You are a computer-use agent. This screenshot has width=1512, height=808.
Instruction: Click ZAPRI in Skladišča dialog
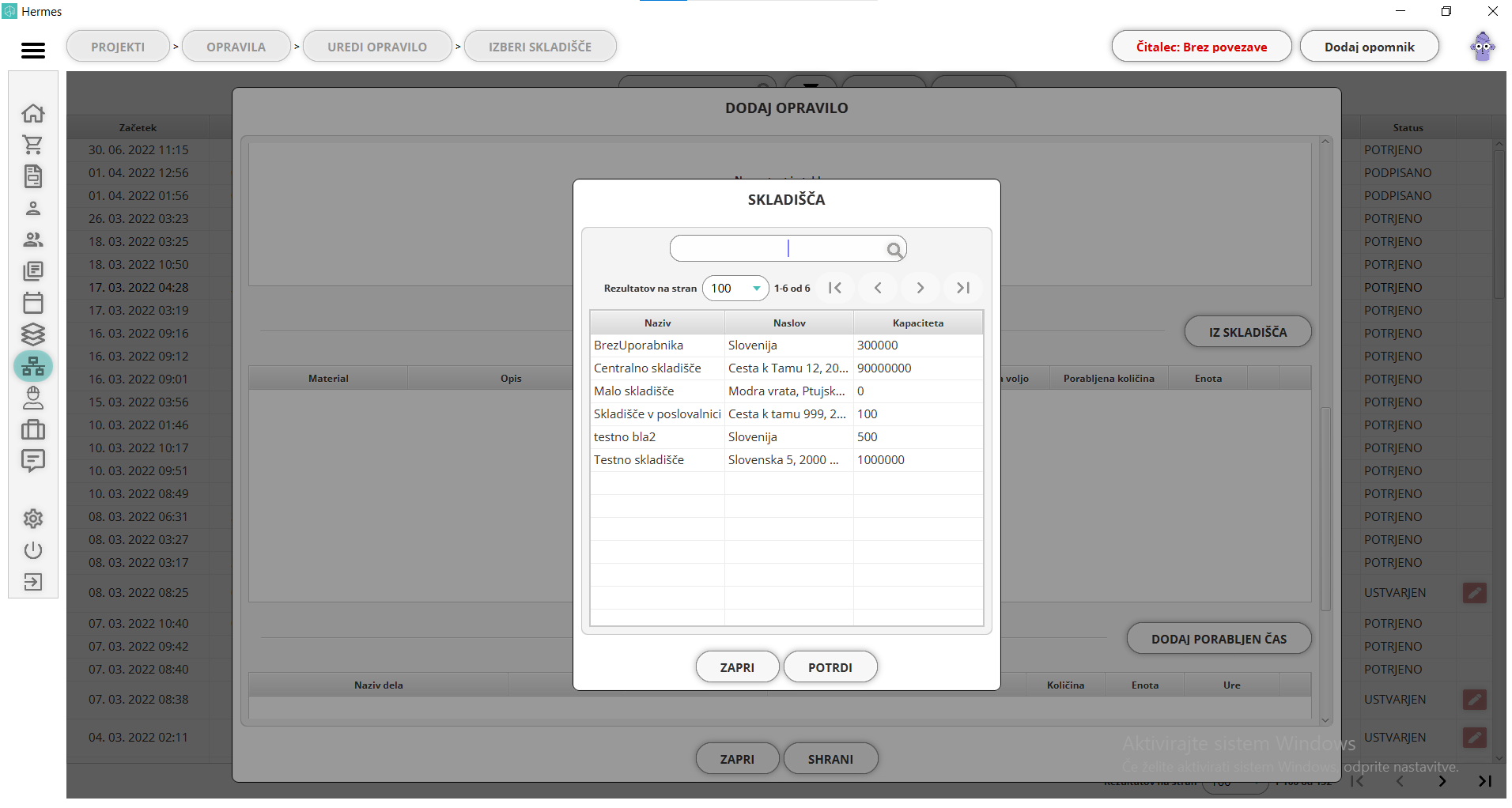click(737, 667)
